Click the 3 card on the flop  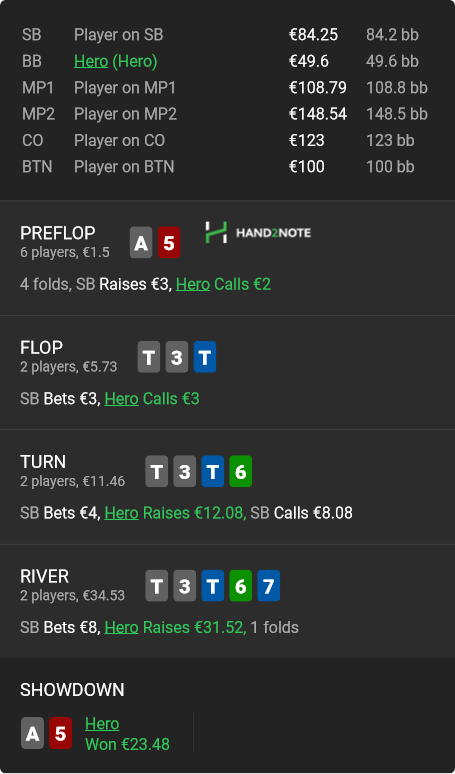click(177, 357)
